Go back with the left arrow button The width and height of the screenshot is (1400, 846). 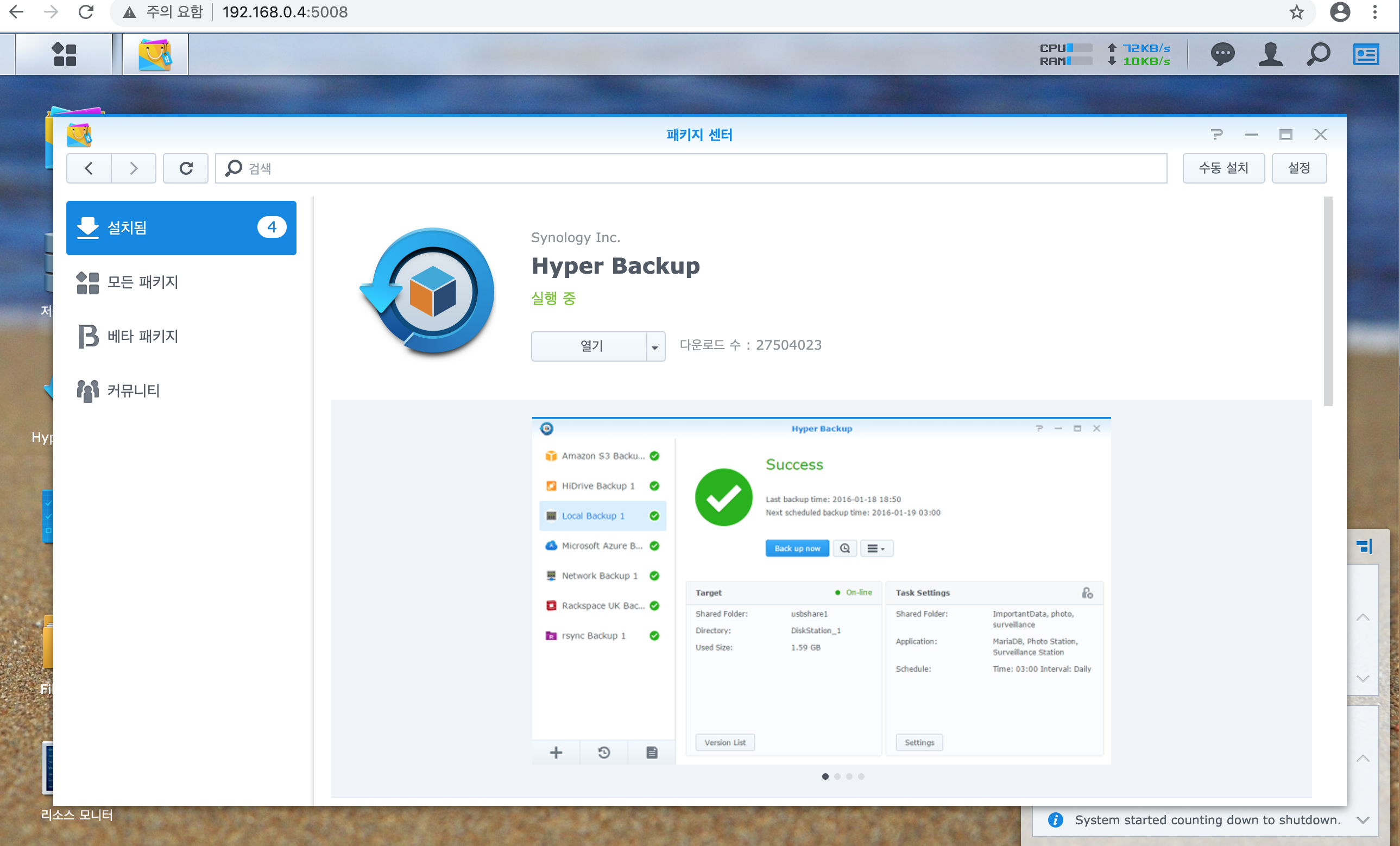point(89,168)
